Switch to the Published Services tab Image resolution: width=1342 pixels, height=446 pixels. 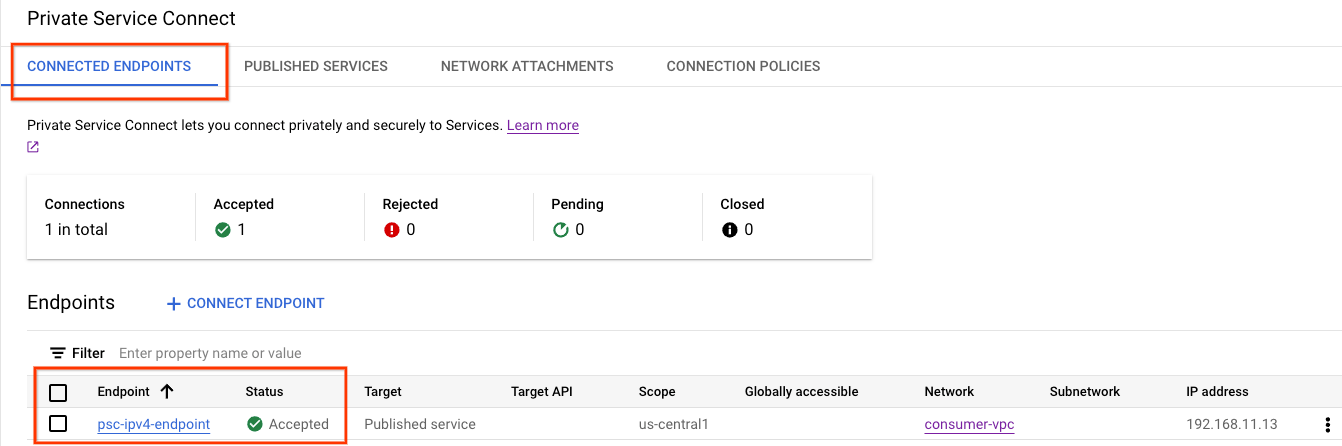tap(316, 66)
